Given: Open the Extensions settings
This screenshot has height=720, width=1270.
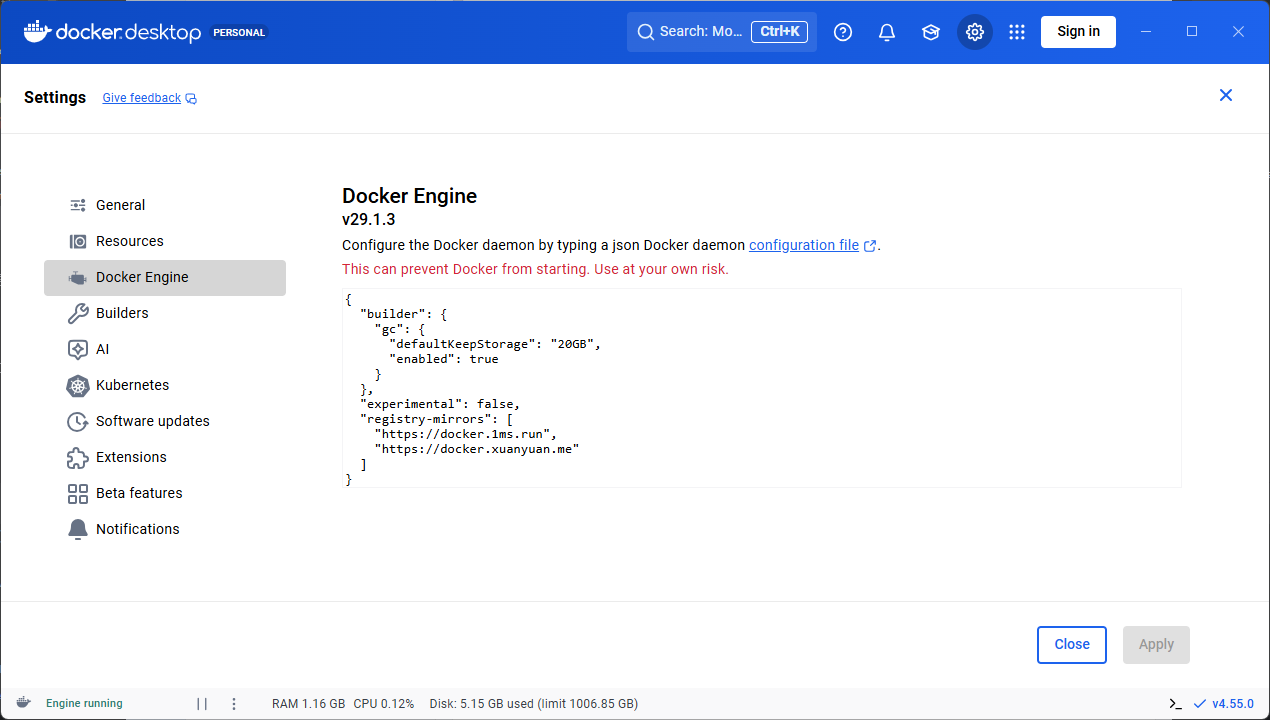Looking at the screenshot, I should (131, 457).
